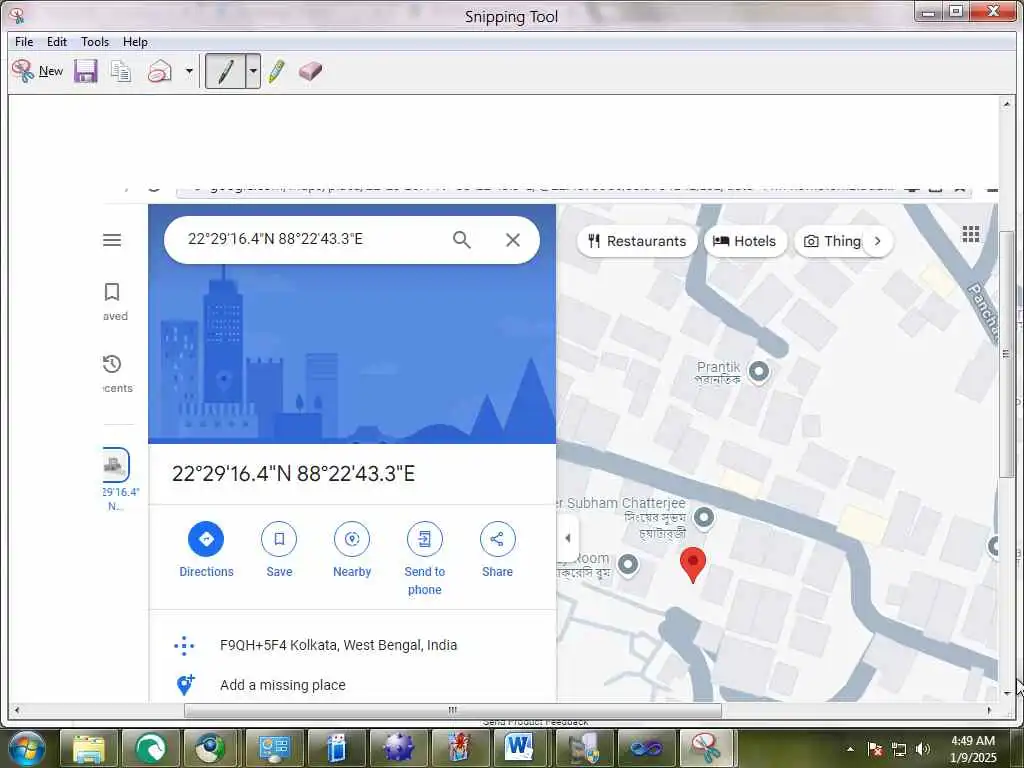Select the recent place thumbnail in sidebar
Image resolution: width=1024 pixels, height=768 pixels.
tap(116, 465)
